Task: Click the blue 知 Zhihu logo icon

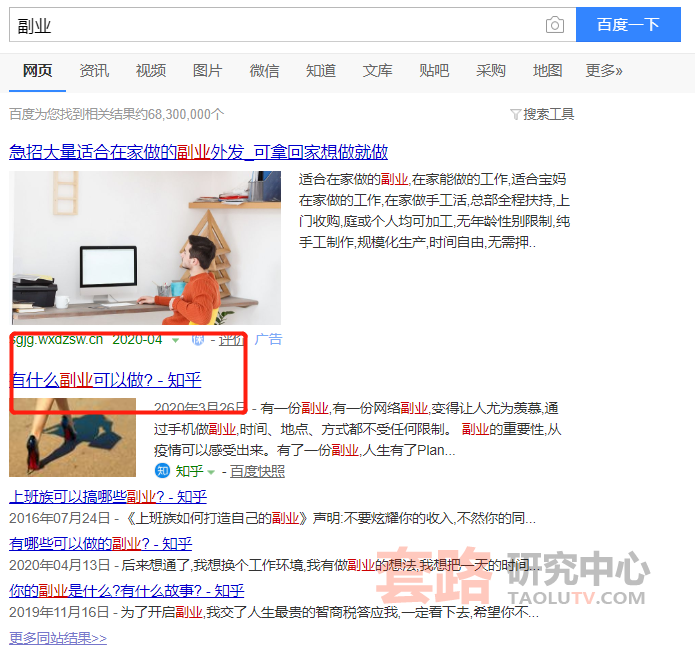Action: click(162, 470)
